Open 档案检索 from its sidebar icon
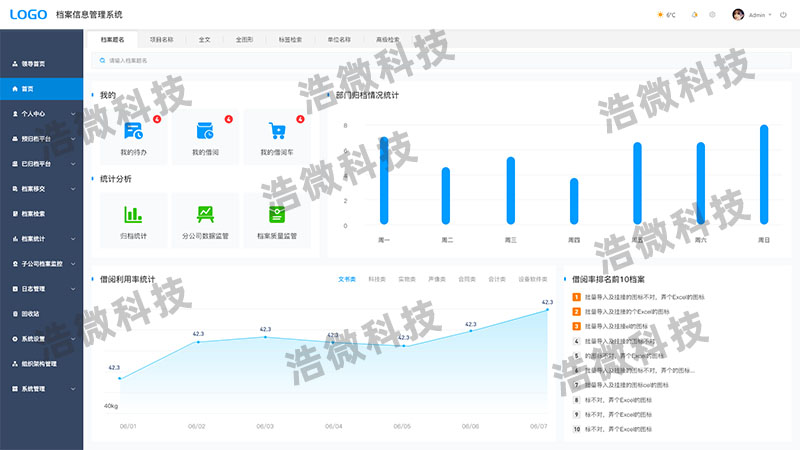 (15, 214)
